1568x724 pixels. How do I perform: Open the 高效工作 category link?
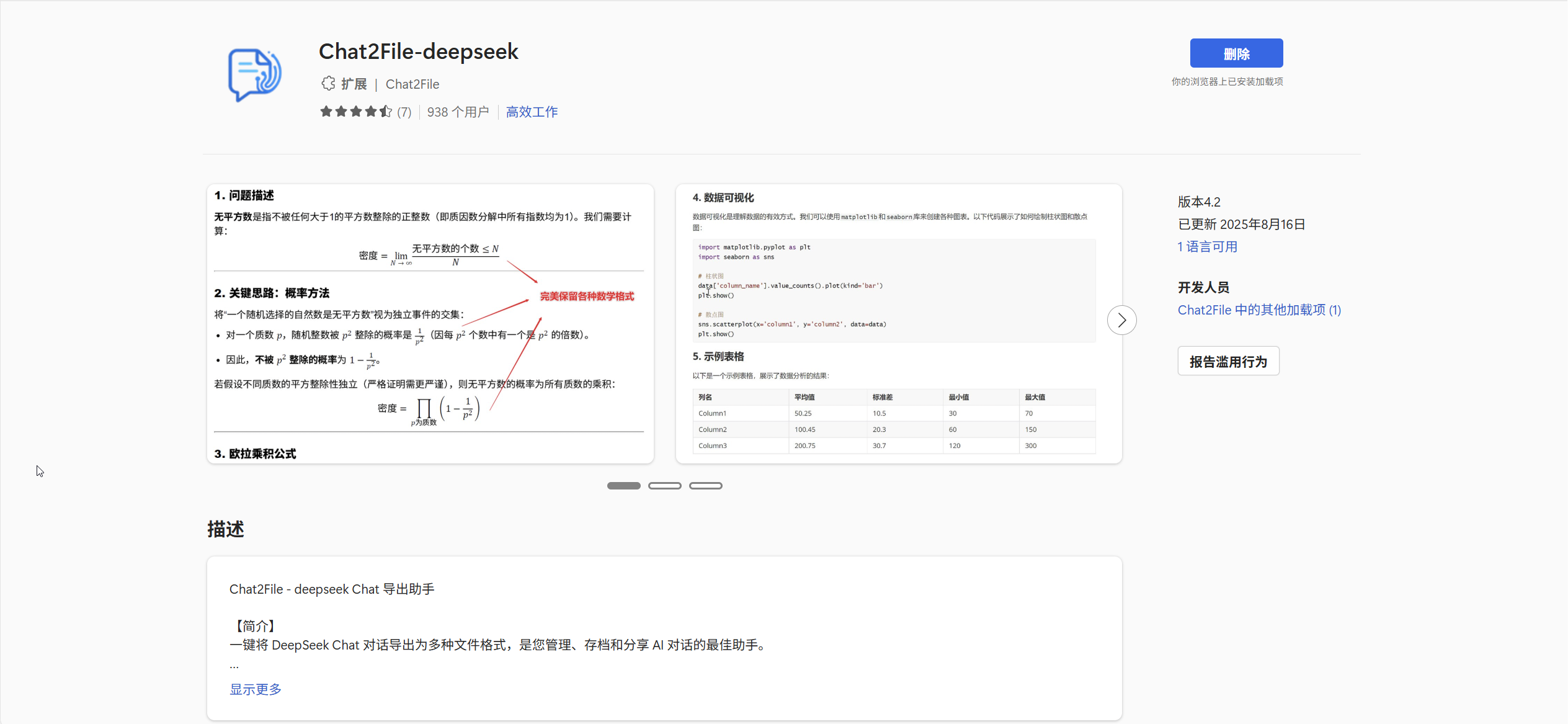[x=532, y=112]
